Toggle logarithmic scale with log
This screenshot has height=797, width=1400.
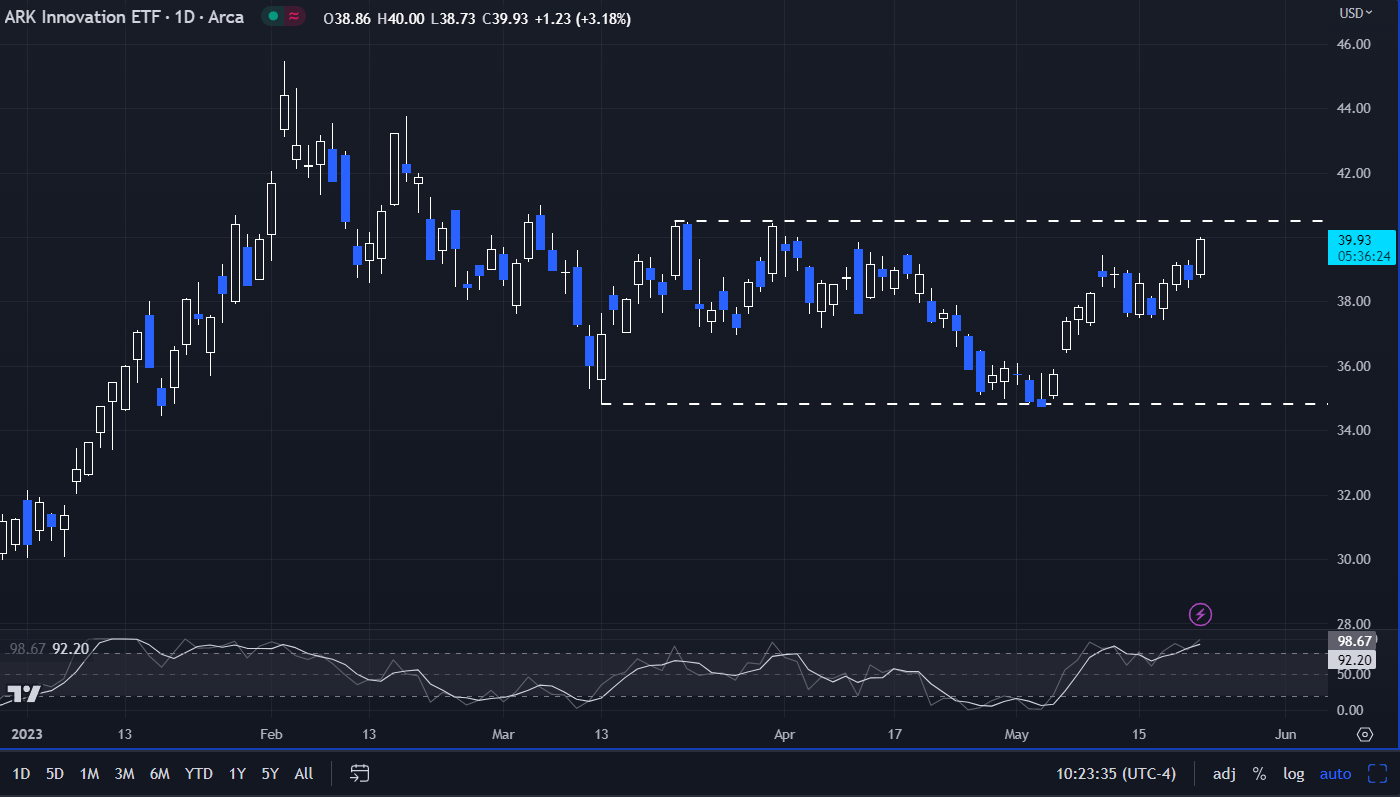point(1294,773)
